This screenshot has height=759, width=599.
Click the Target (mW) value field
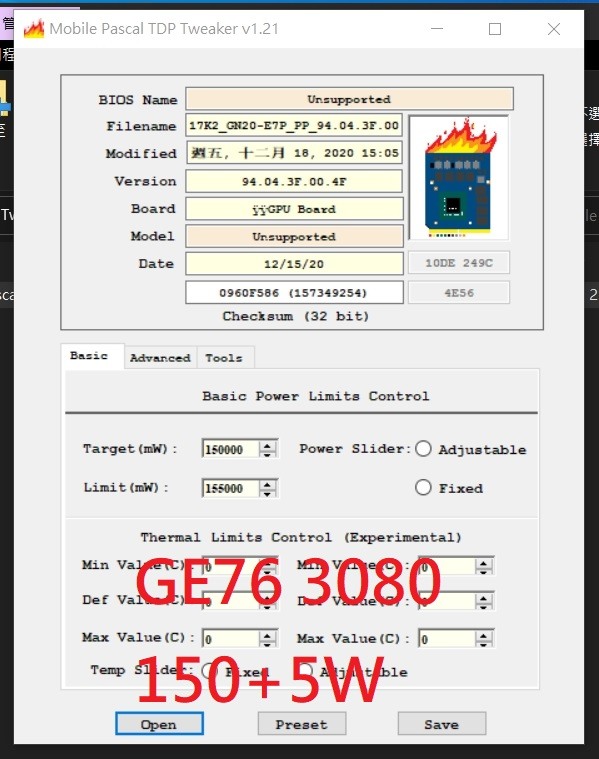(x=230, y=449)
